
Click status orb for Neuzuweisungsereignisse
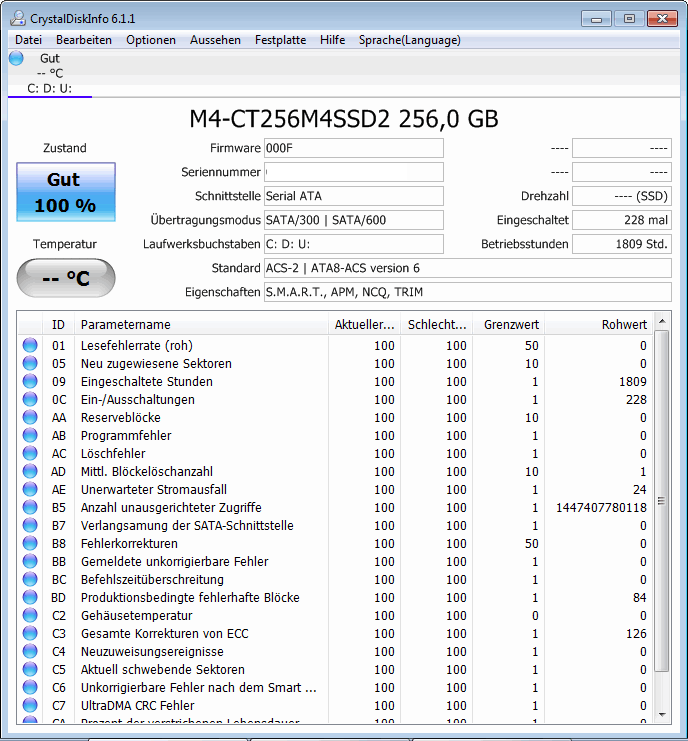pyautogui.click(x=30, y=651)
